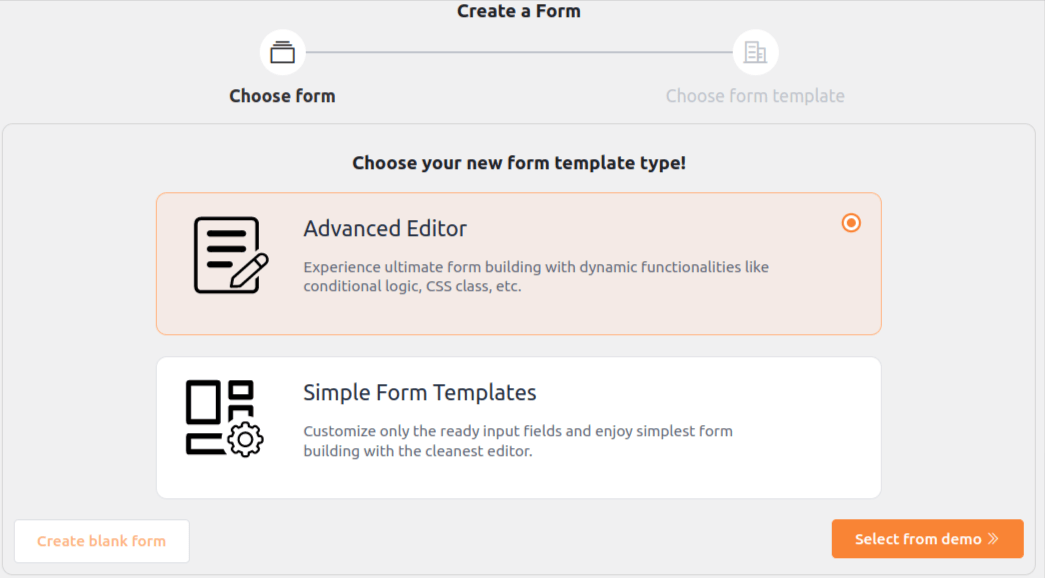
Task: Select the Advanced Editor radio button
Action: (x=851, y=223)
